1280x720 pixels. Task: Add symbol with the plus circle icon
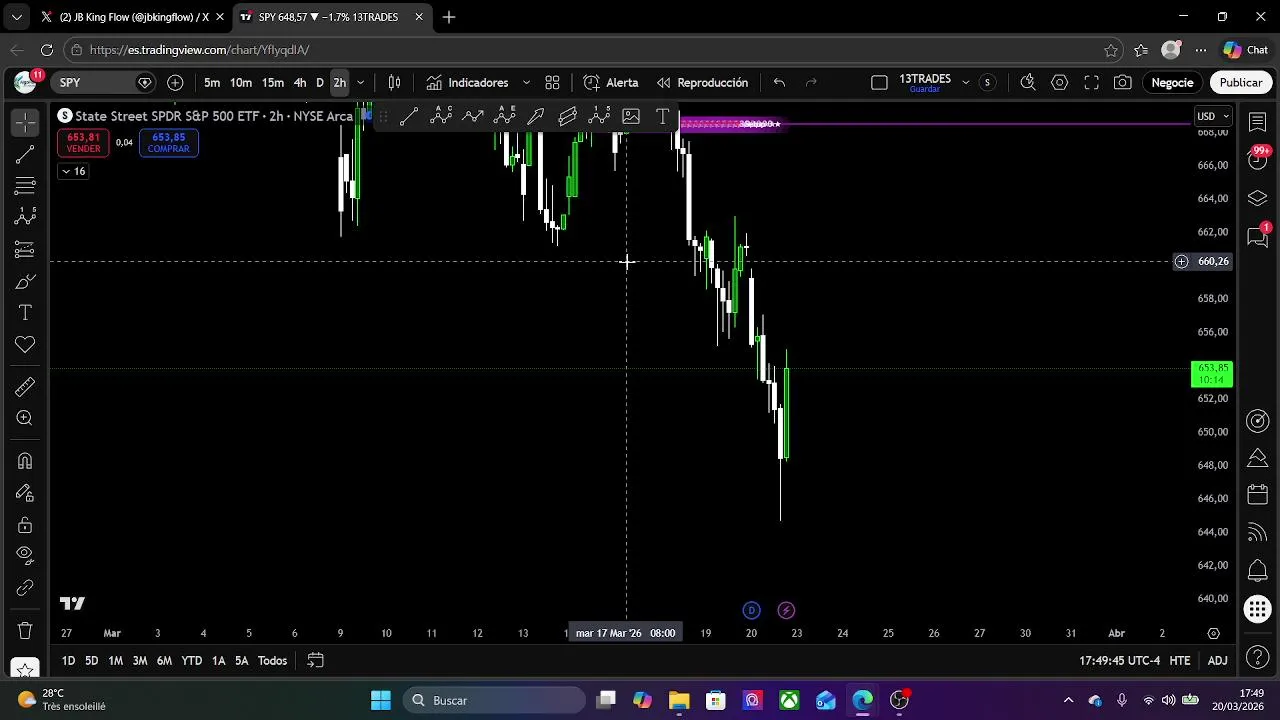[176, 83]
